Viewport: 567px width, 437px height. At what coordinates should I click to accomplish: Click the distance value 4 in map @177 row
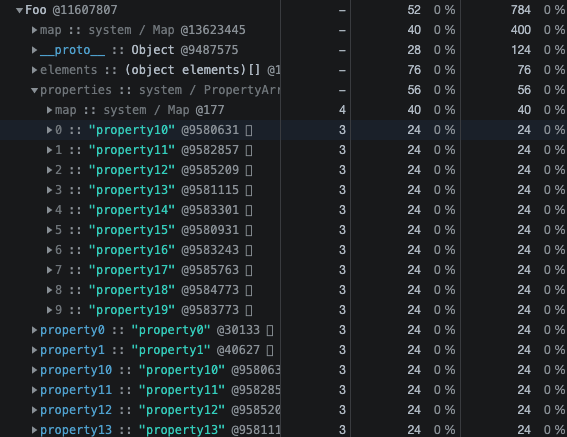coord(342,110)
